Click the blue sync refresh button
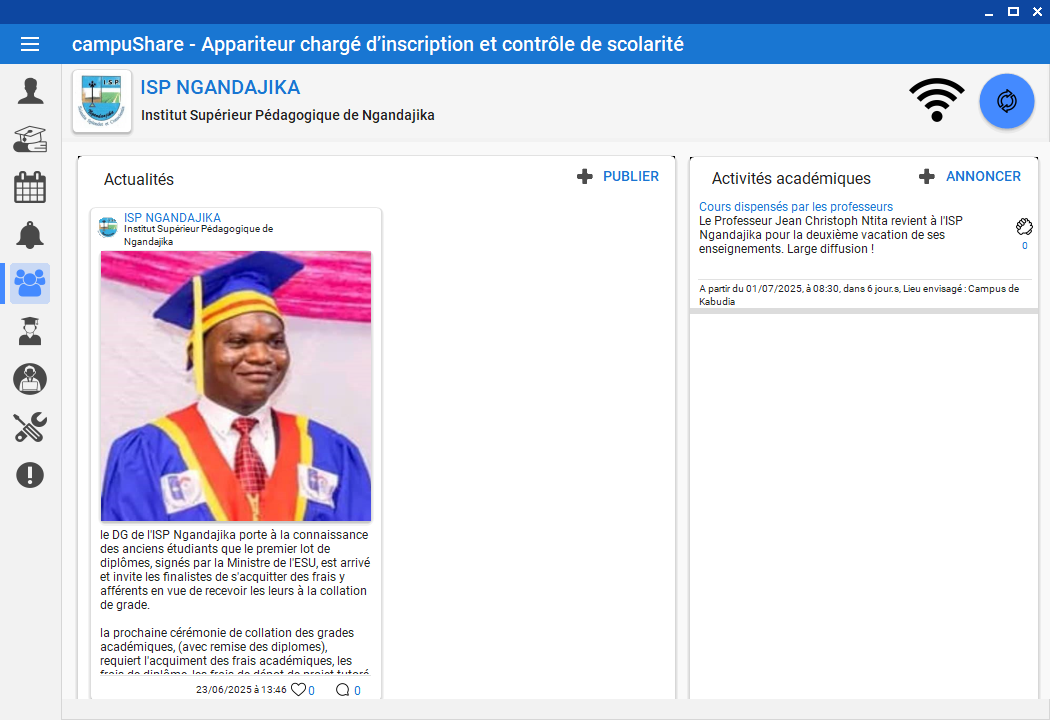Screen dimensions: 1050x720 [1006, 101]
